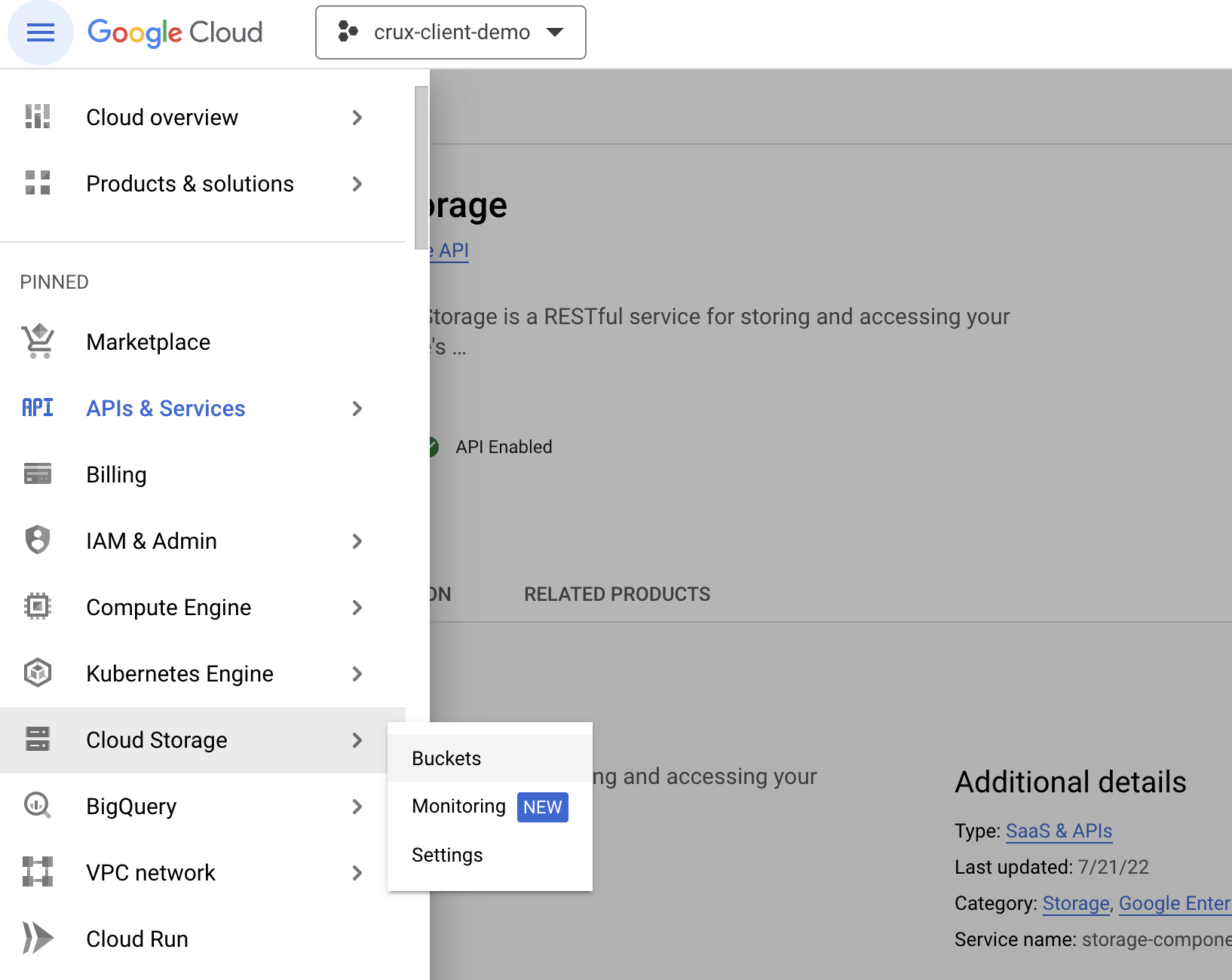The image size is (1232, 980).
Task: Switch to RELATED PRODUCTS tab
Action: tap(617, 594)
